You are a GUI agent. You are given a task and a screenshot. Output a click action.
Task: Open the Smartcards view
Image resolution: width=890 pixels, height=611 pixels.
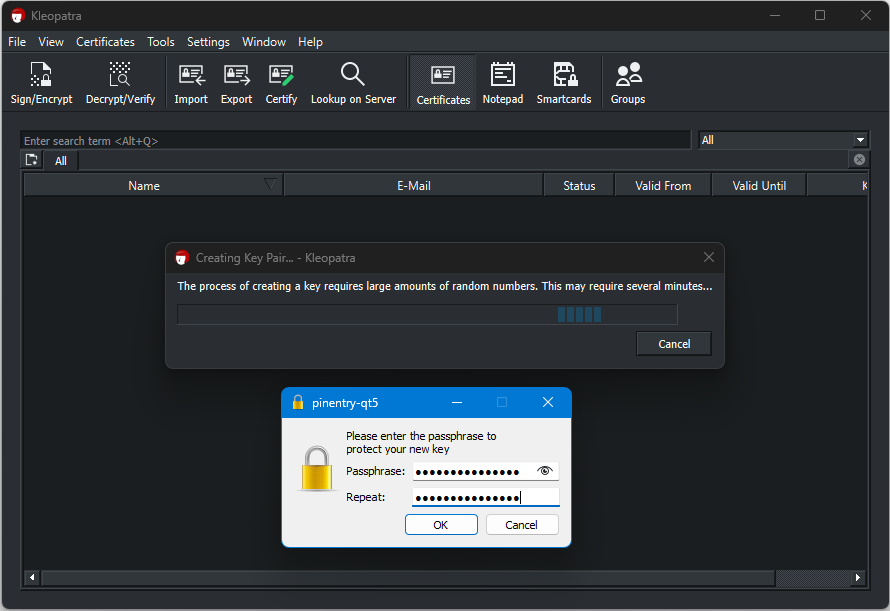564,83
